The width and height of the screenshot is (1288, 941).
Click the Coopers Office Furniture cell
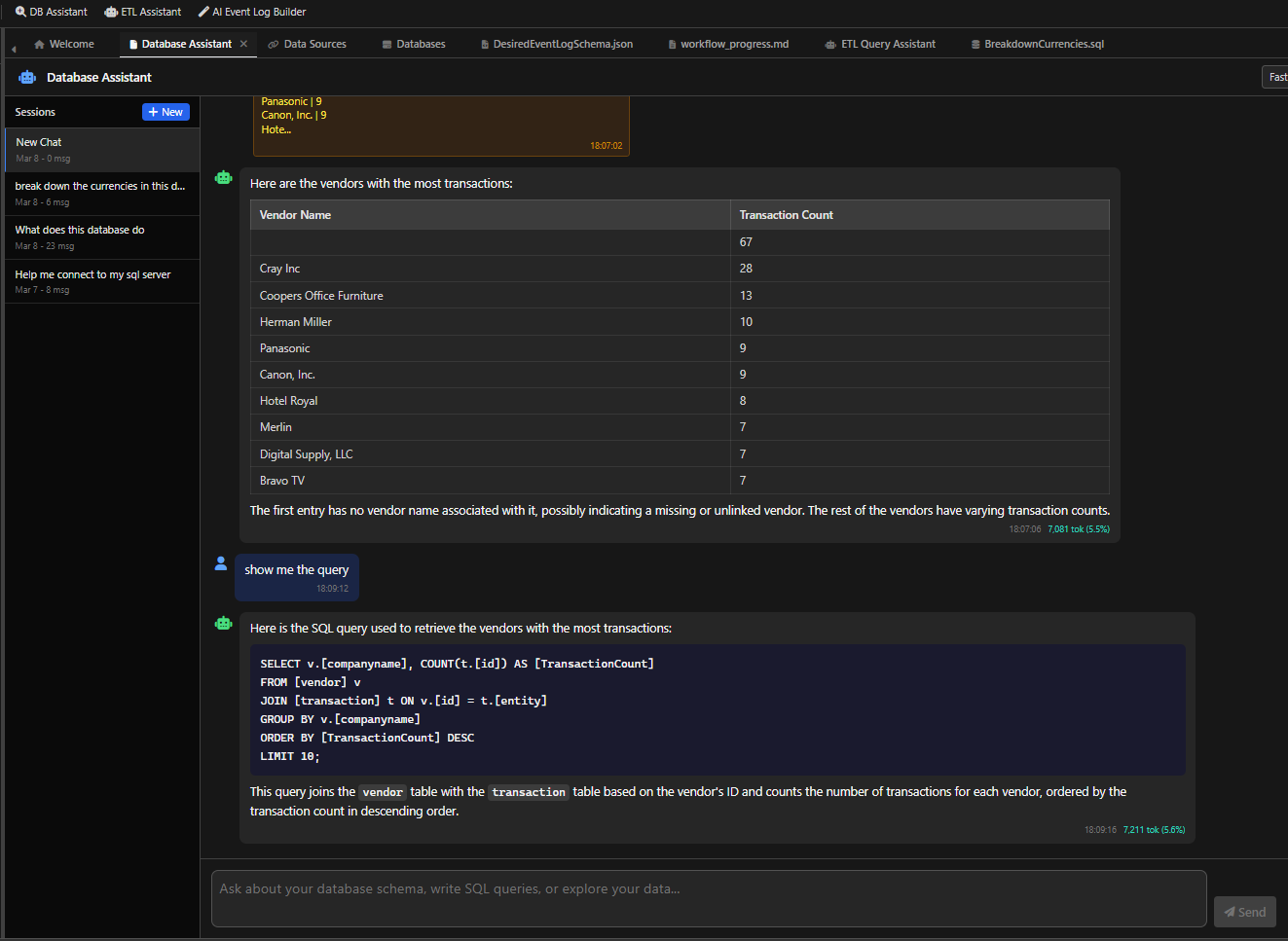point(490,296)
